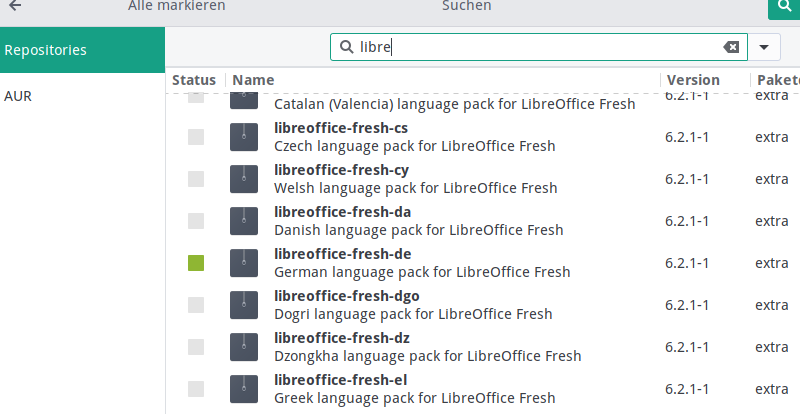Select the libreoffice-fresh-de package name
The width and height of the screenshot is (800, 414).
pos(342,254)
